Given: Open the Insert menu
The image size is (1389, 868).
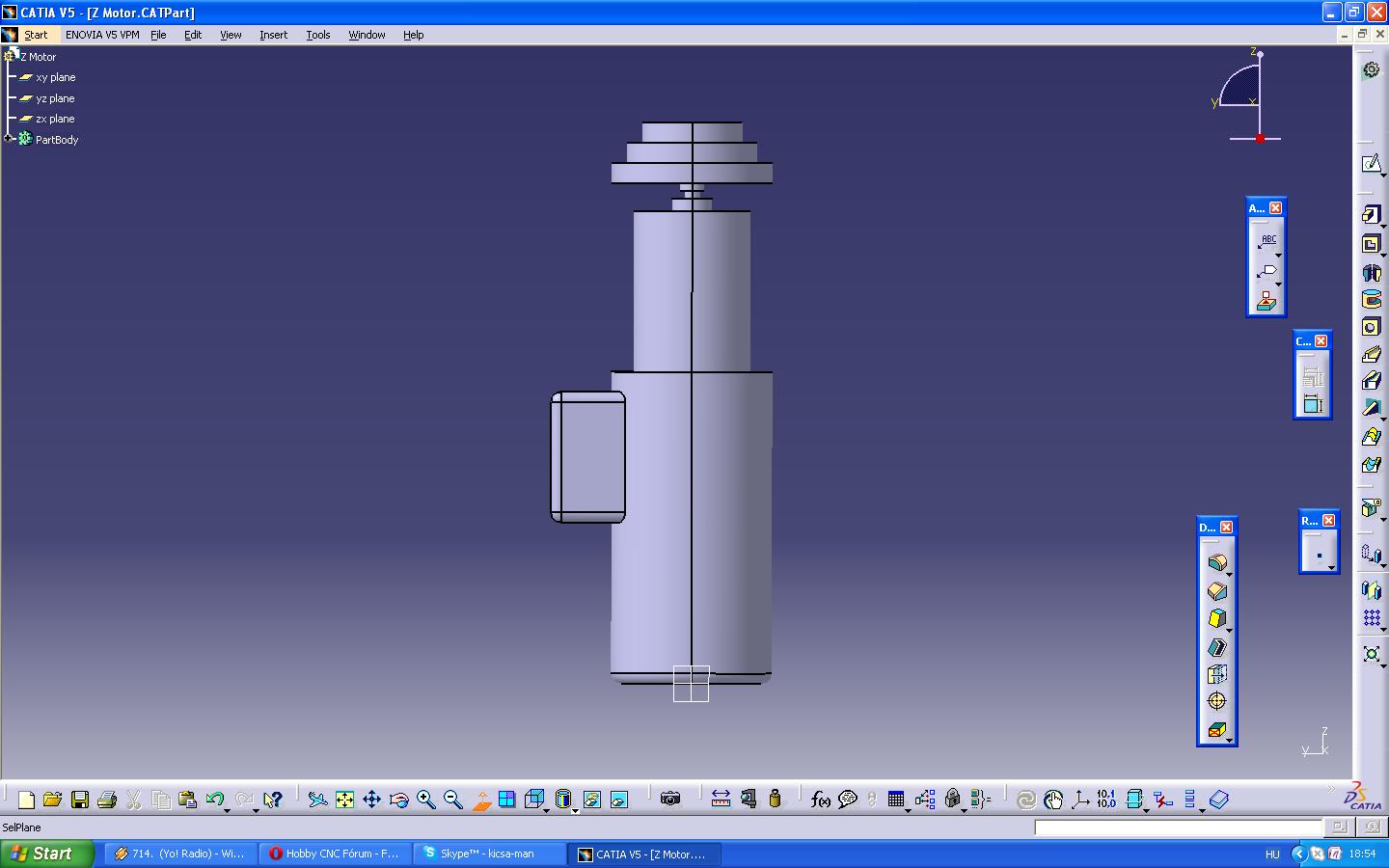Looking at the screenshot, I should click(x=273, y=35).
